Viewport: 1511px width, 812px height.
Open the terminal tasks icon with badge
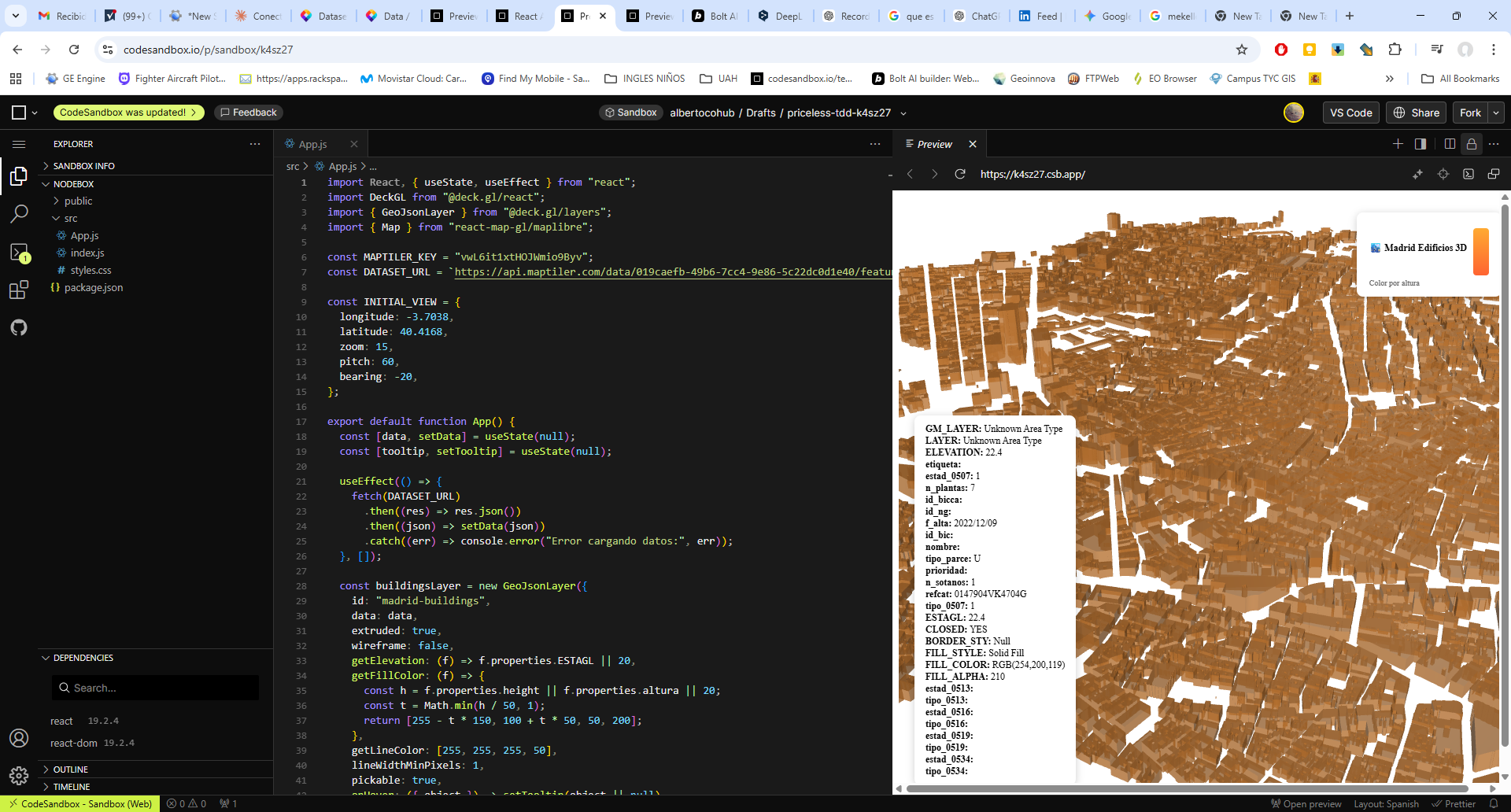(x=19, y=252)
